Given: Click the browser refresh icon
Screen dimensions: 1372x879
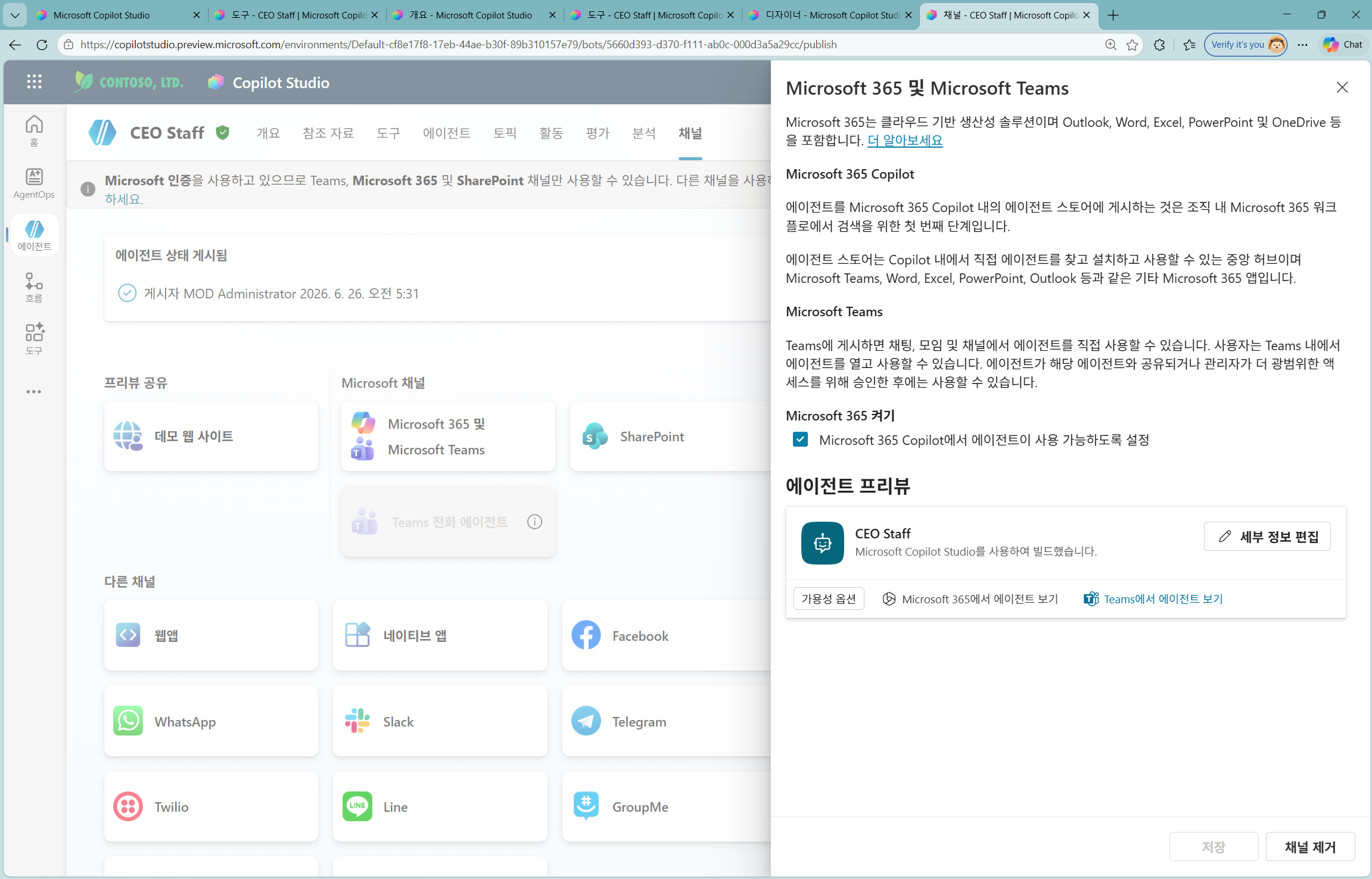Looking at the screenshot, I should (x=42, y=45).
